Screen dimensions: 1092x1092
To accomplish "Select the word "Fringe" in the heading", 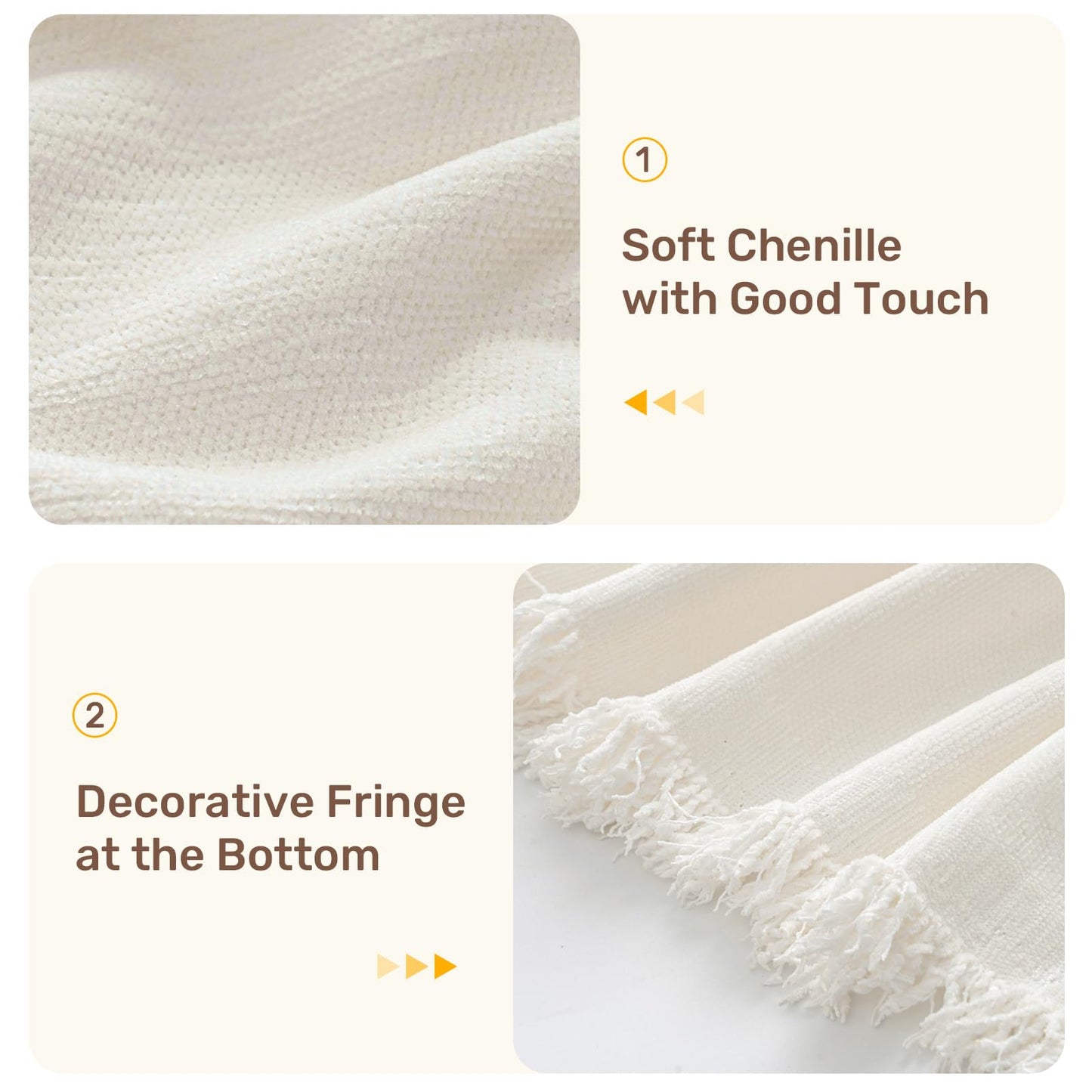I will tap(396, 804).
